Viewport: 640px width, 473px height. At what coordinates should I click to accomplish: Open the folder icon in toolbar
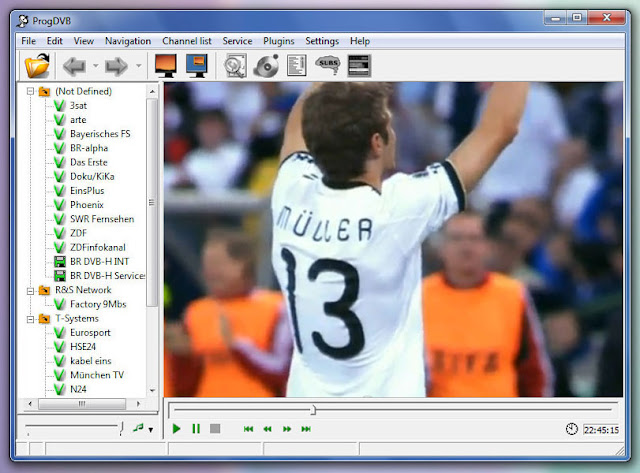[x=37, y=65]
